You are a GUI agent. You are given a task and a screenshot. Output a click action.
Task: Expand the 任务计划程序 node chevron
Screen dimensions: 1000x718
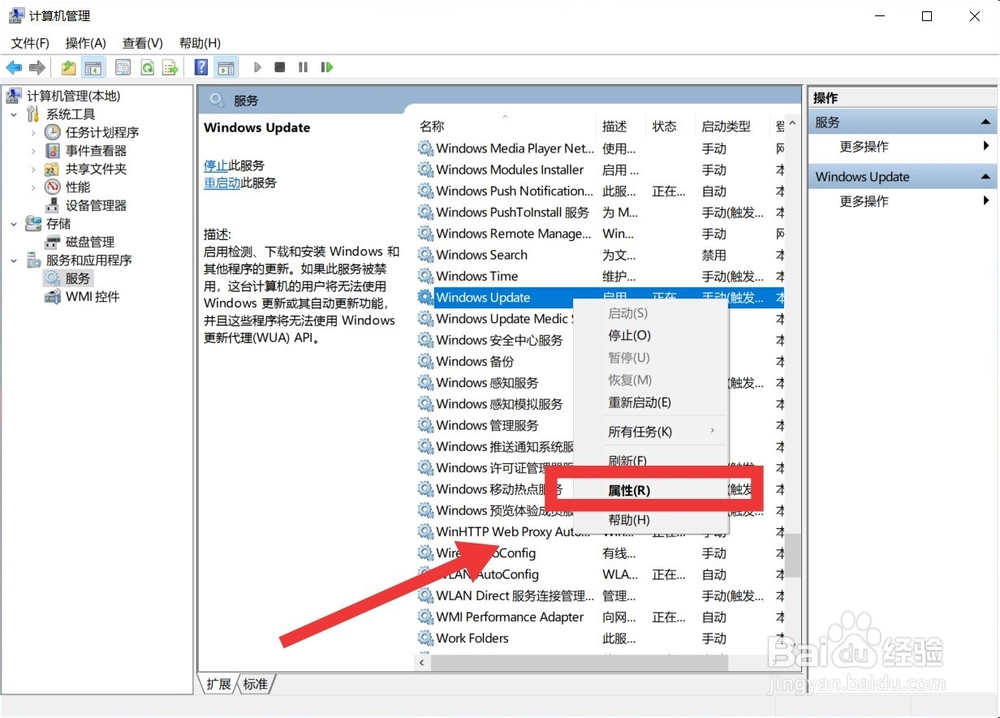[33, 133]
